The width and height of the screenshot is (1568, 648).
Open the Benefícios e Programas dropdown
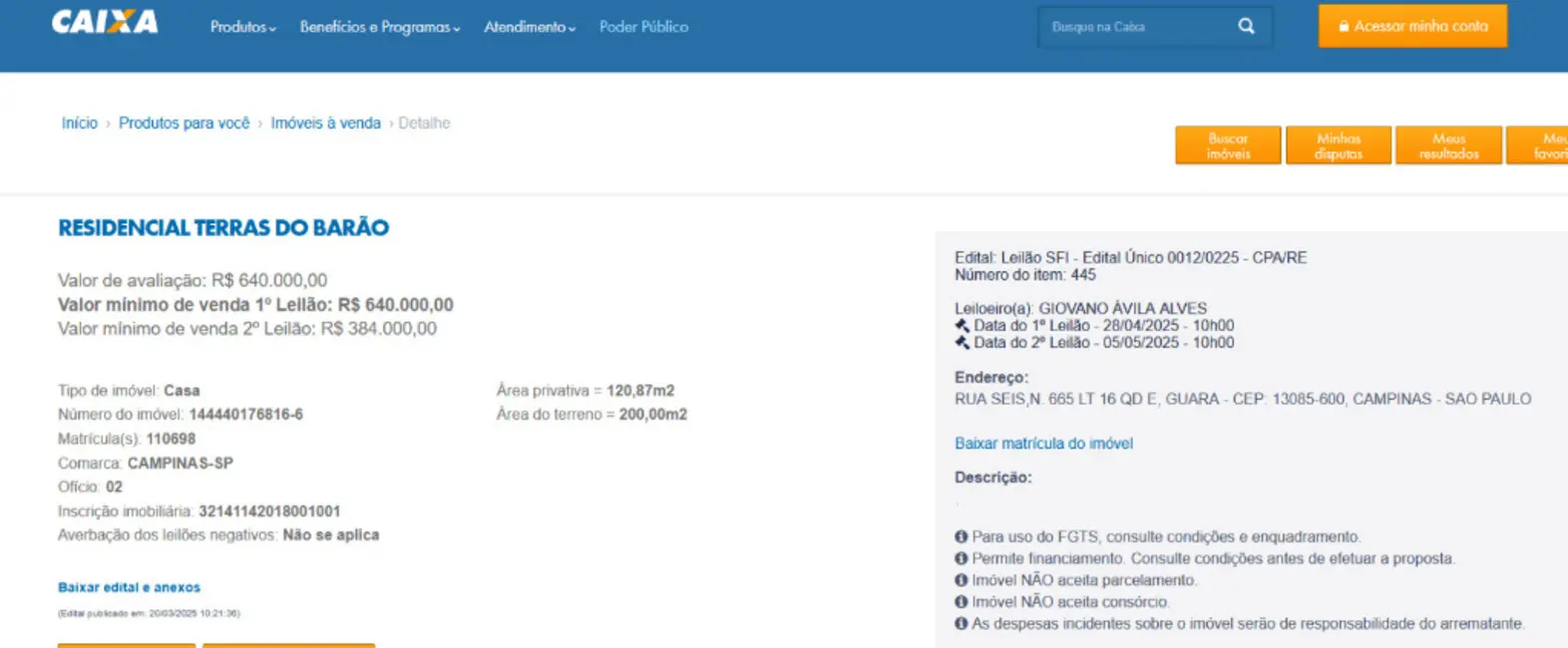click(379, 27)
